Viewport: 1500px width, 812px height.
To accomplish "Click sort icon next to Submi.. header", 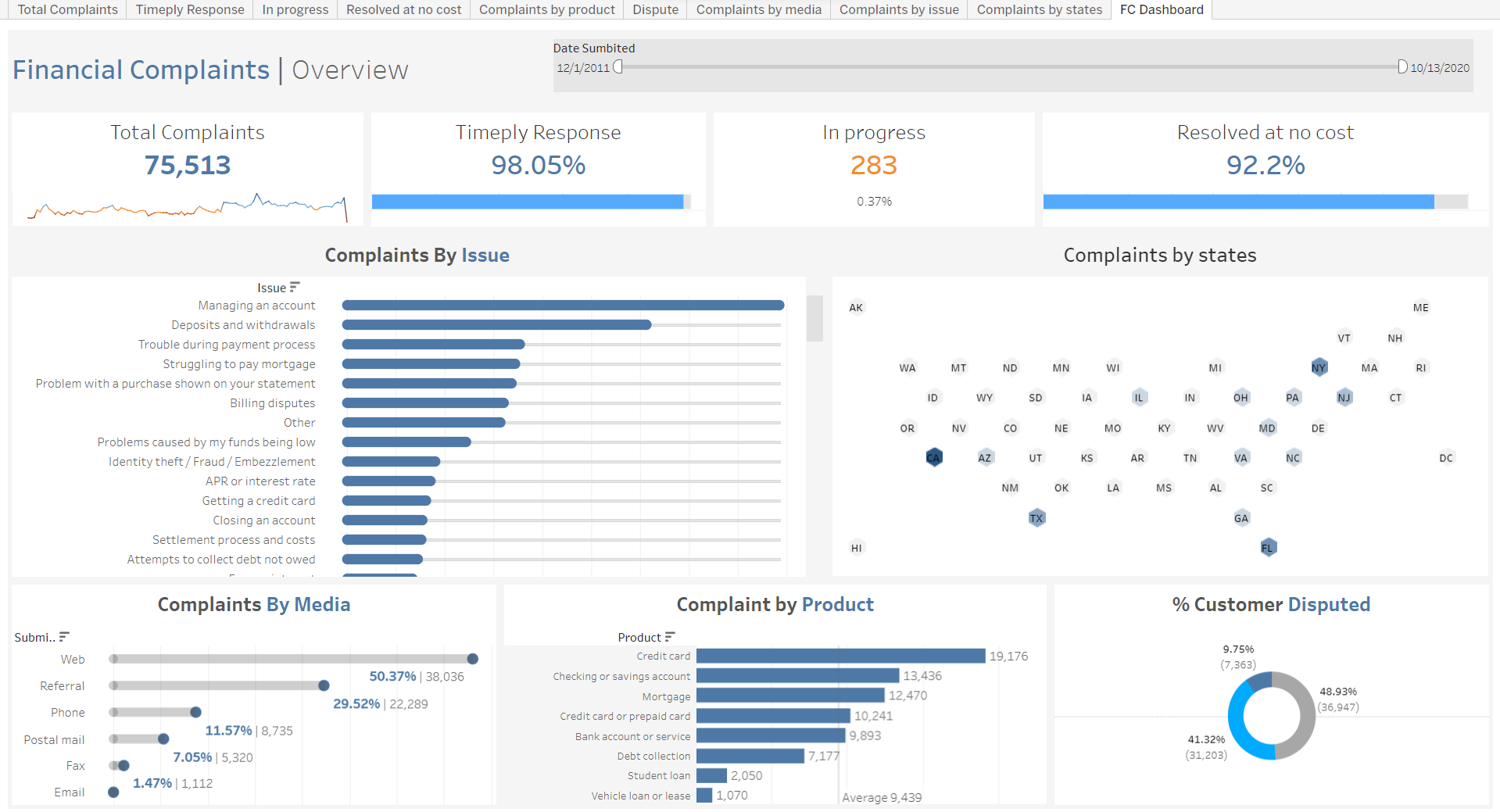I will tap(64, 637).
